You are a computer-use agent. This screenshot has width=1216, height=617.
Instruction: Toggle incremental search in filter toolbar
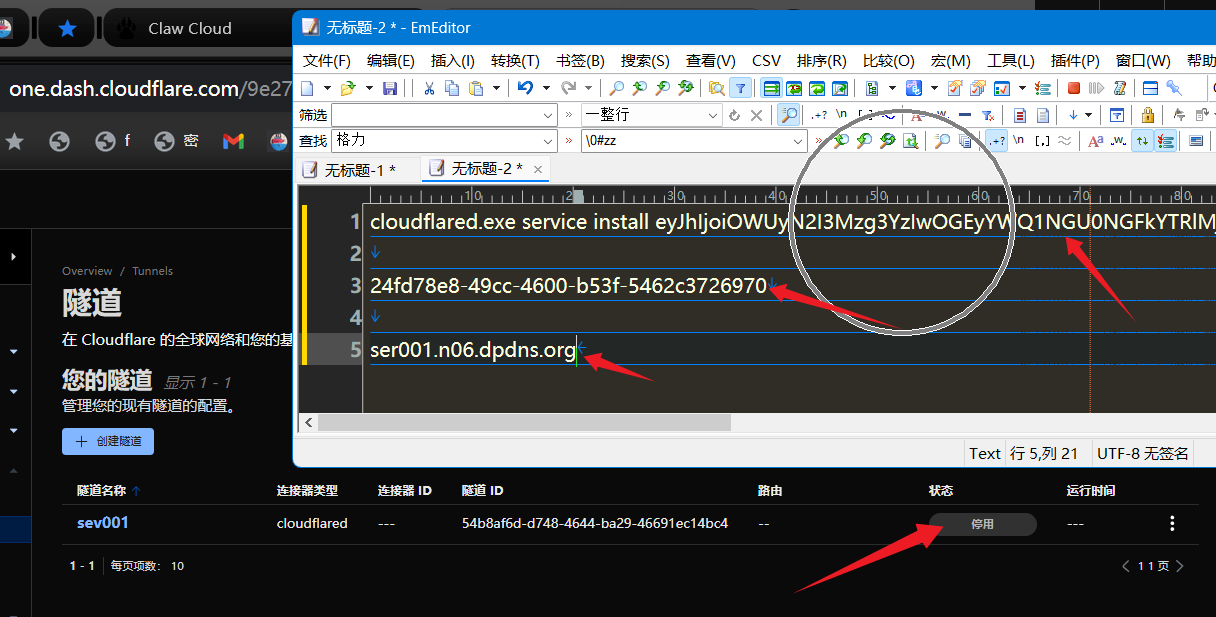pyautogui.click(x=789, y=114)
